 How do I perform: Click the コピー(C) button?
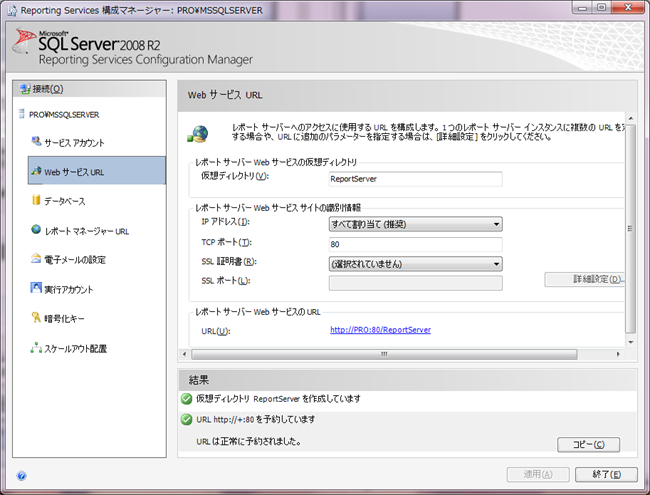[x=588, y=444]
